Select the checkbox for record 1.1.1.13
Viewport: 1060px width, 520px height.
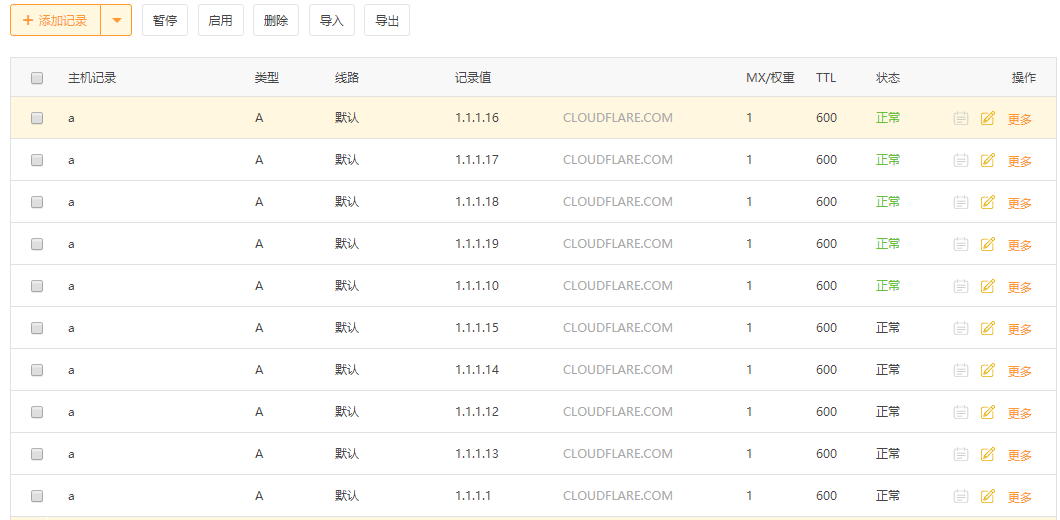[x=37, y=454]
